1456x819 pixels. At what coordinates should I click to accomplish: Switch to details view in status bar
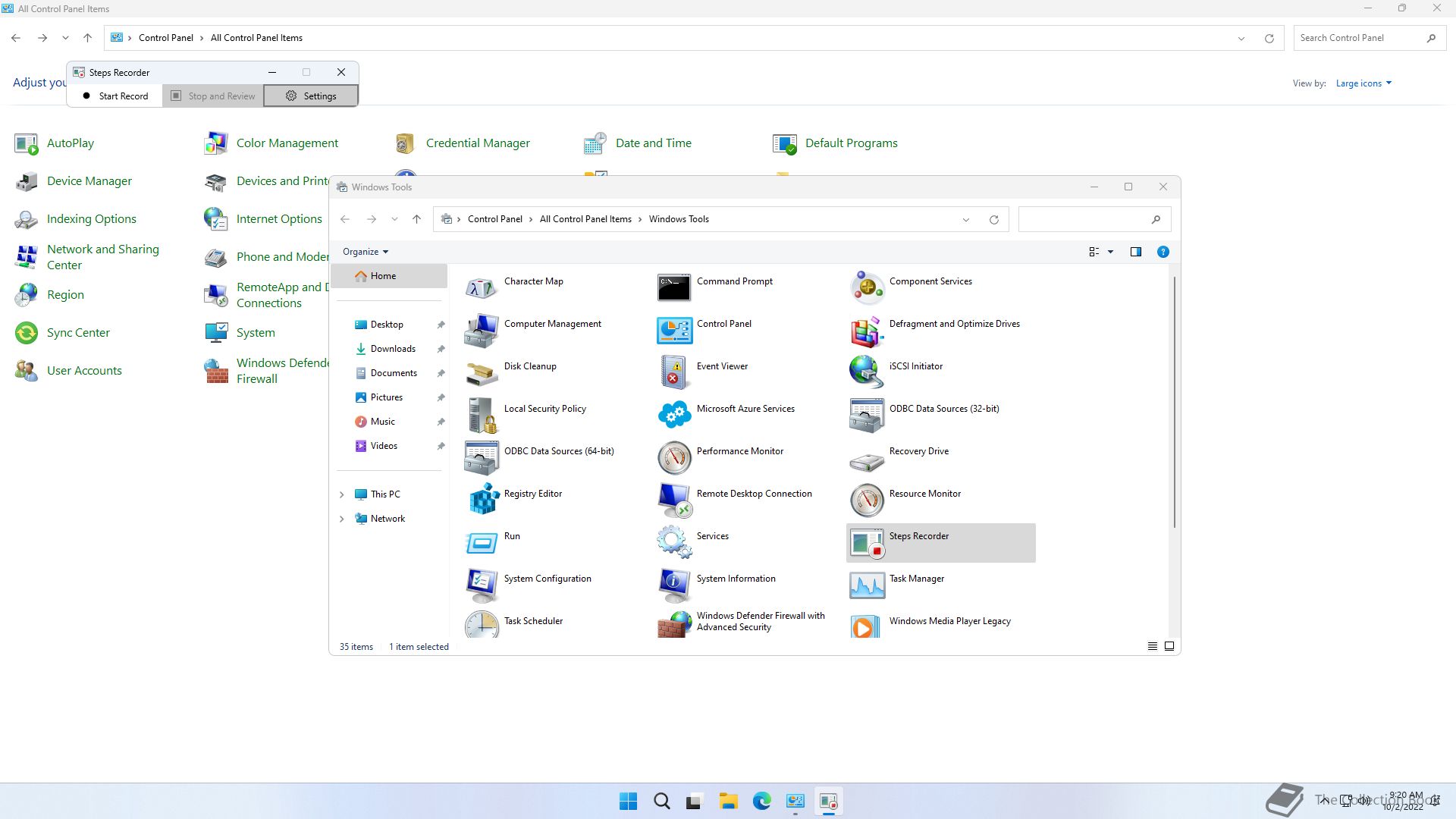(1152, 646)
